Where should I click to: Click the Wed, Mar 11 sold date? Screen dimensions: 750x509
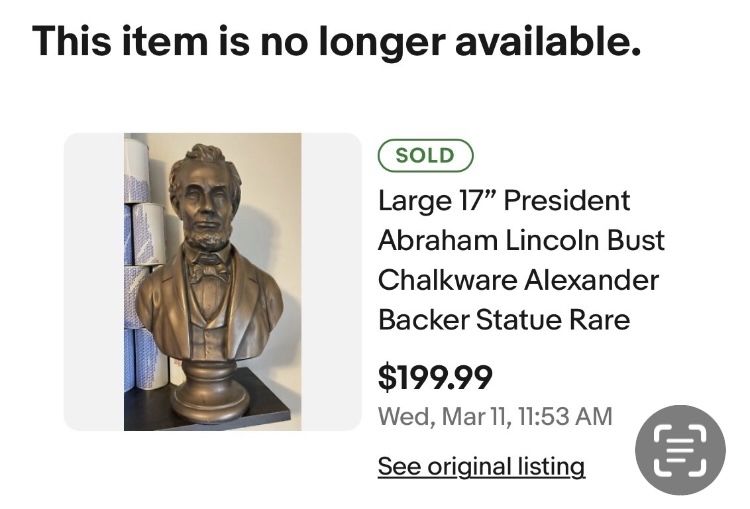coord(495,416)
